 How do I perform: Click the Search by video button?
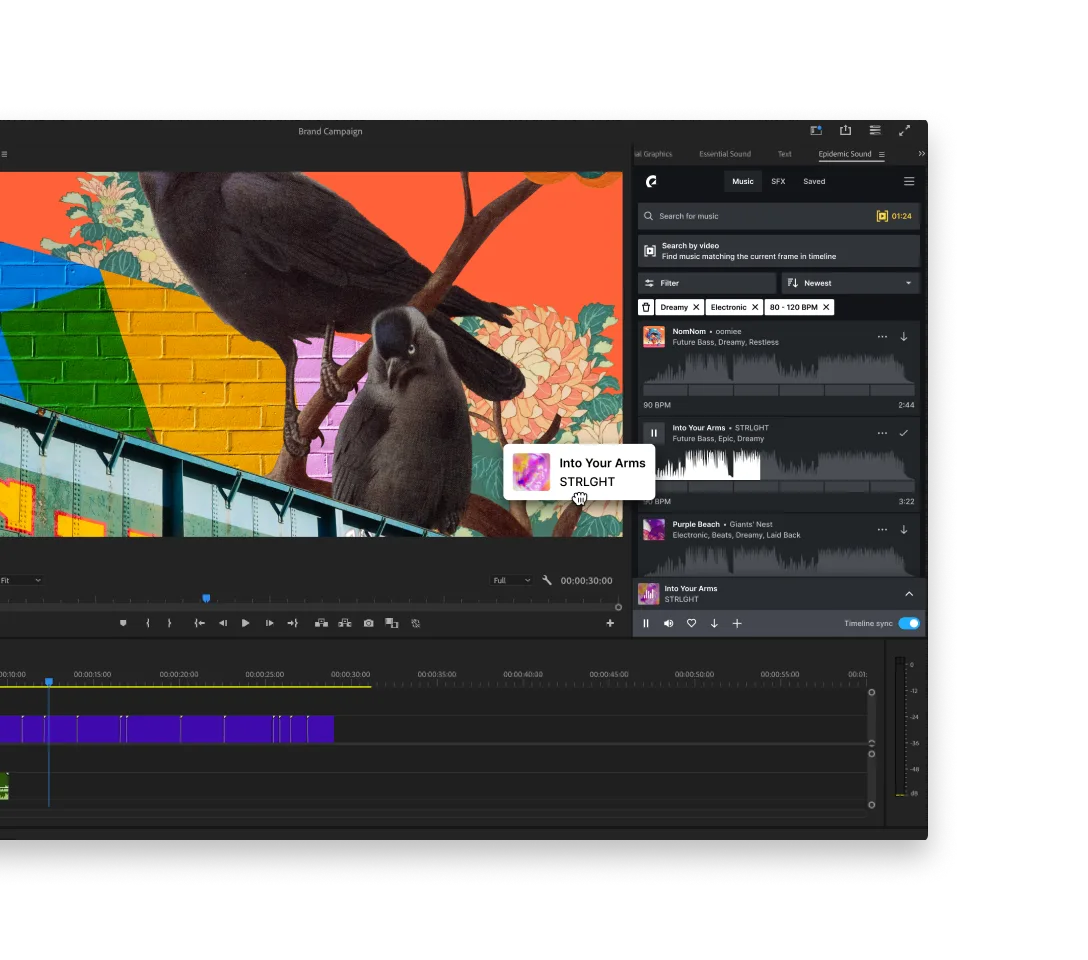click(779, 251)
